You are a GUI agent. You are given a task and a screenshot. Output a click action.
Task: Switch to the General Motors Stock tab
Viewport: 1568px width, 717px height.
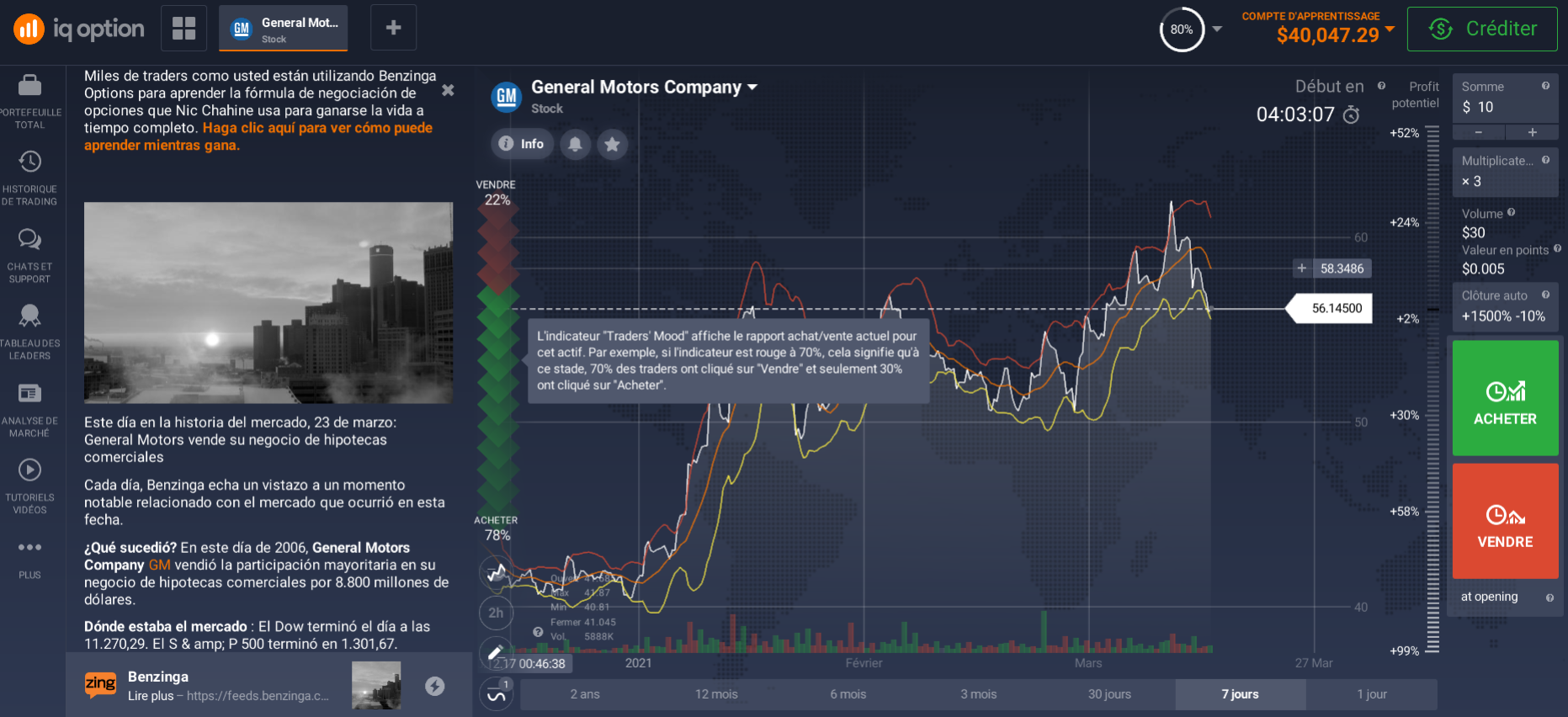284,28
